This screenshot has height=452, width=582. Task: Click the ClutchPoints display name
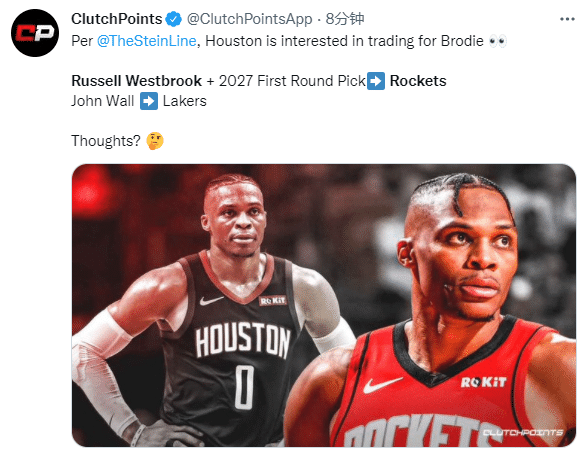click(x=117, y=19)
